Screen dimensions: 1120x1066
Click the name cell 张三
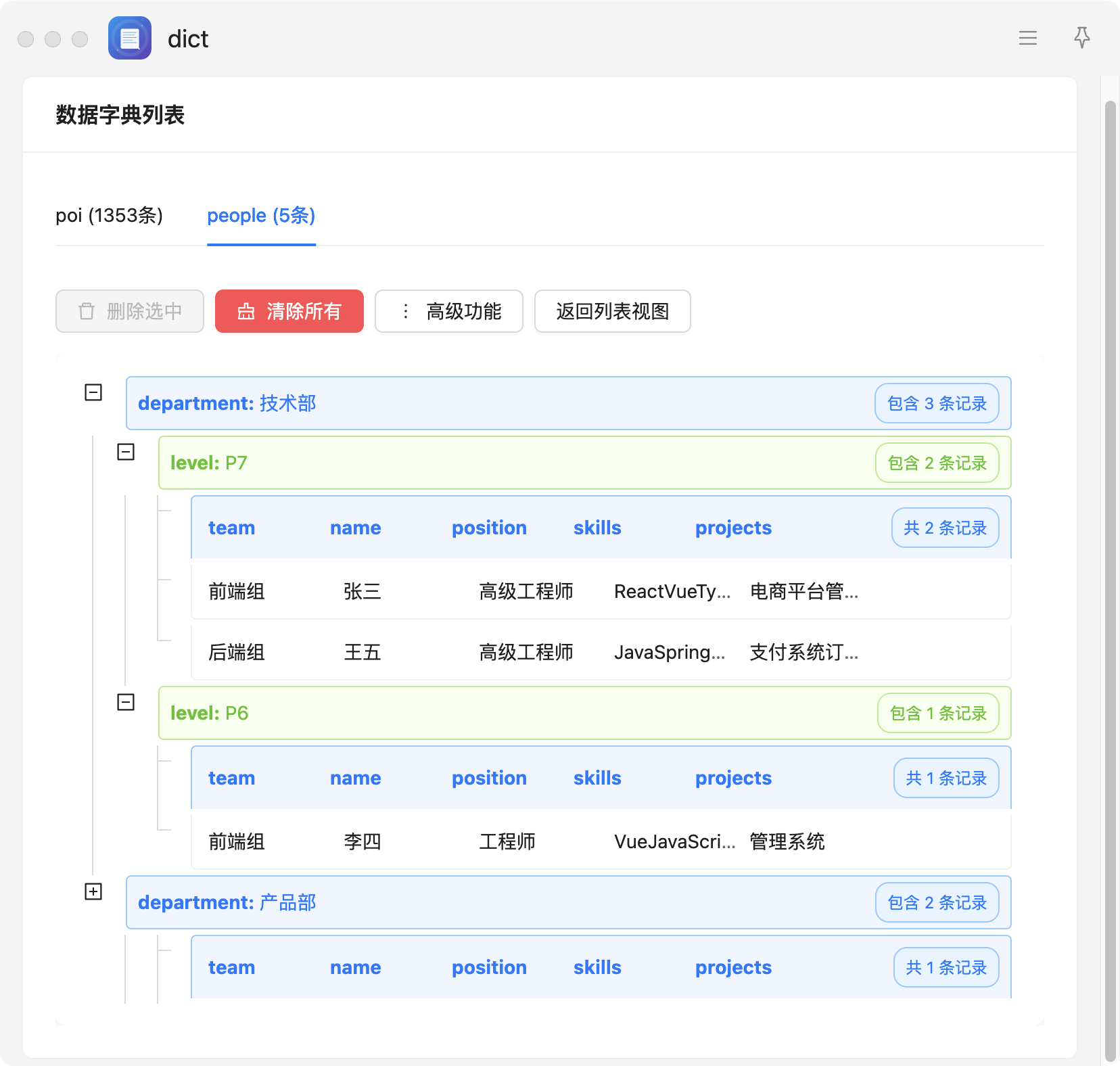[363, 591]
